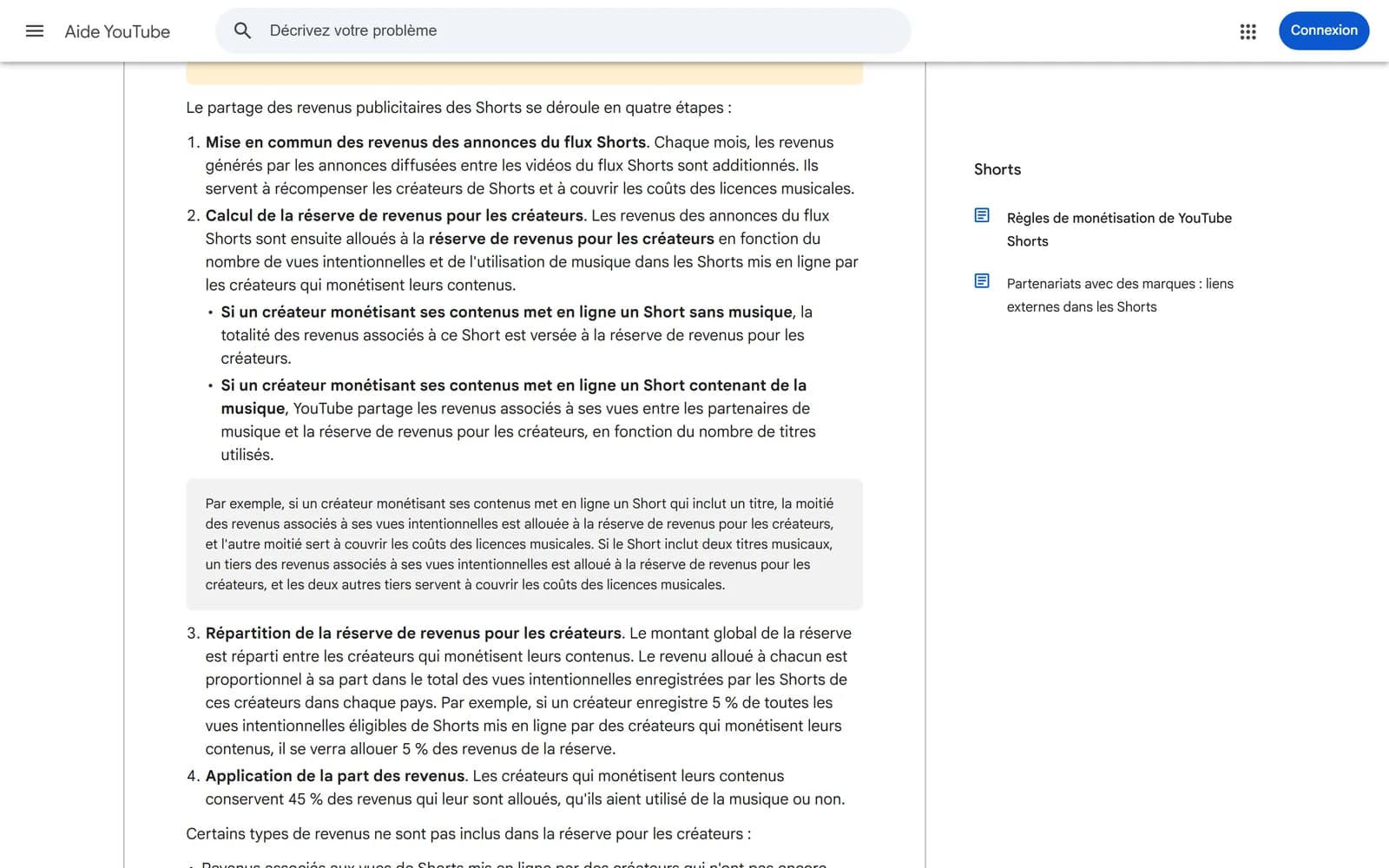Click the Connexion button
The width and height of the screenshot is (1389, 868).
tap(1323, 30)
